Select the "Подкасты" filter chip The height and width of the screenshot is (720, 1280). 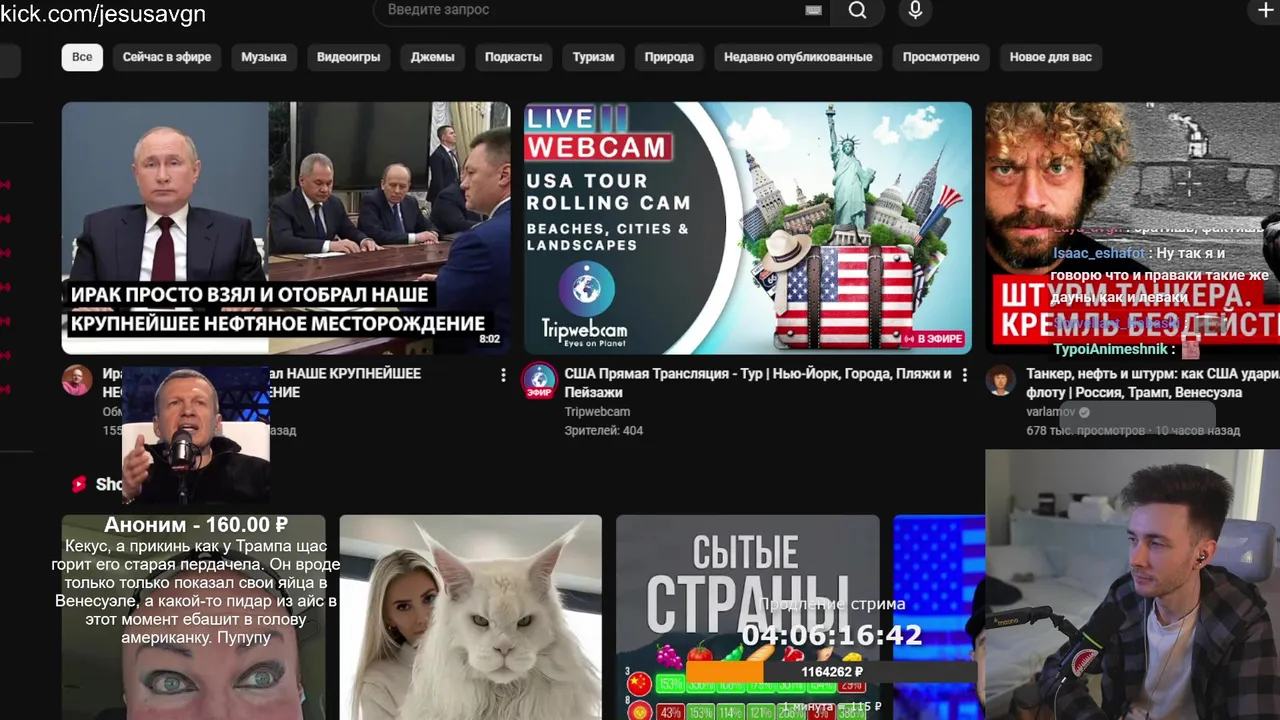pyautogui.click(x=513, y=57)
